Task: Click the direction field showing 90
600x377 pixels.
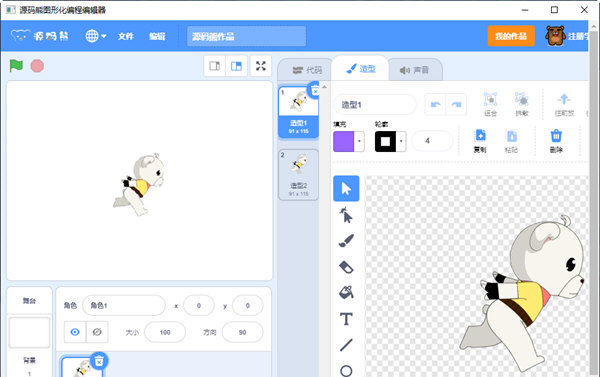Action: pos(242,332)
